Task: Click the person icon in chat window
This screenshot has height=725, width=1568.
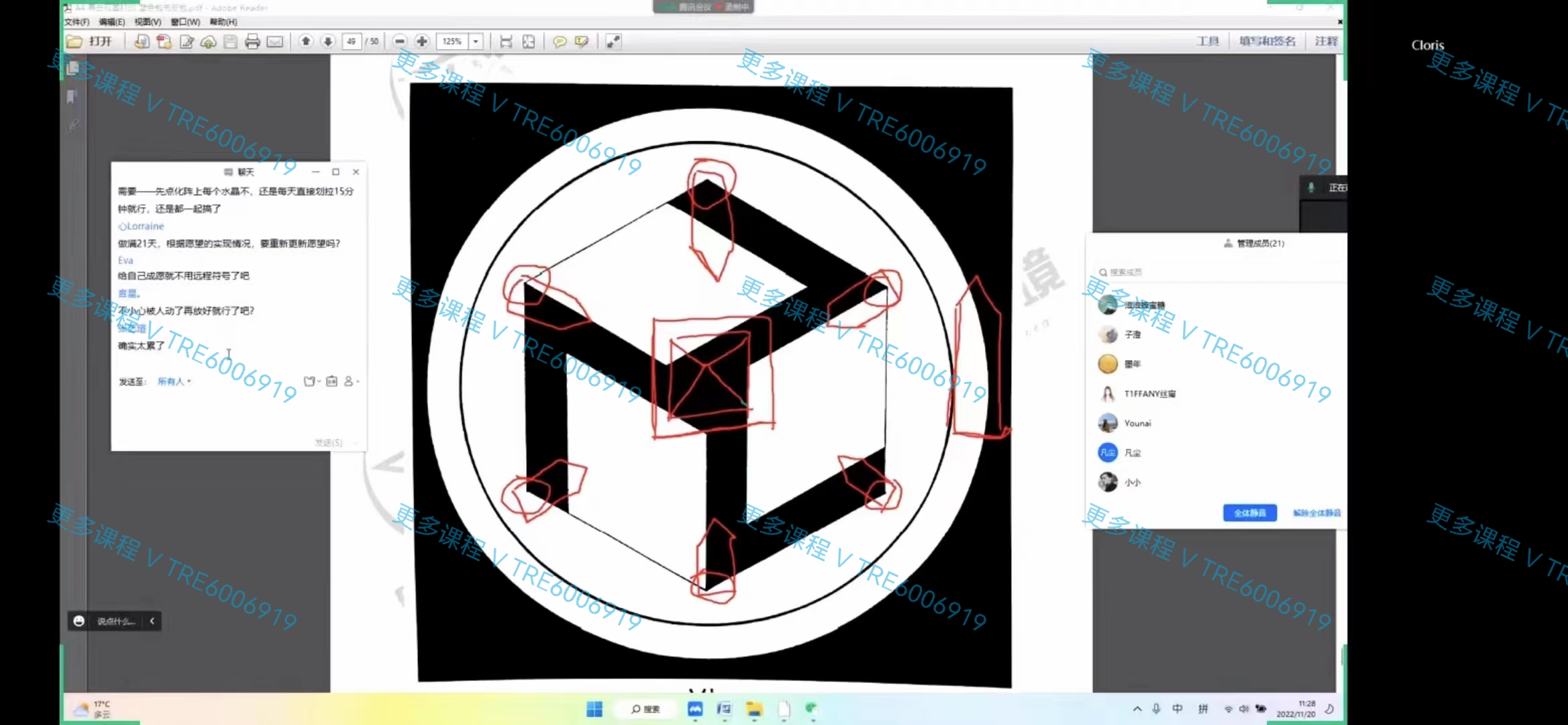Action: (x=350, y=381)
